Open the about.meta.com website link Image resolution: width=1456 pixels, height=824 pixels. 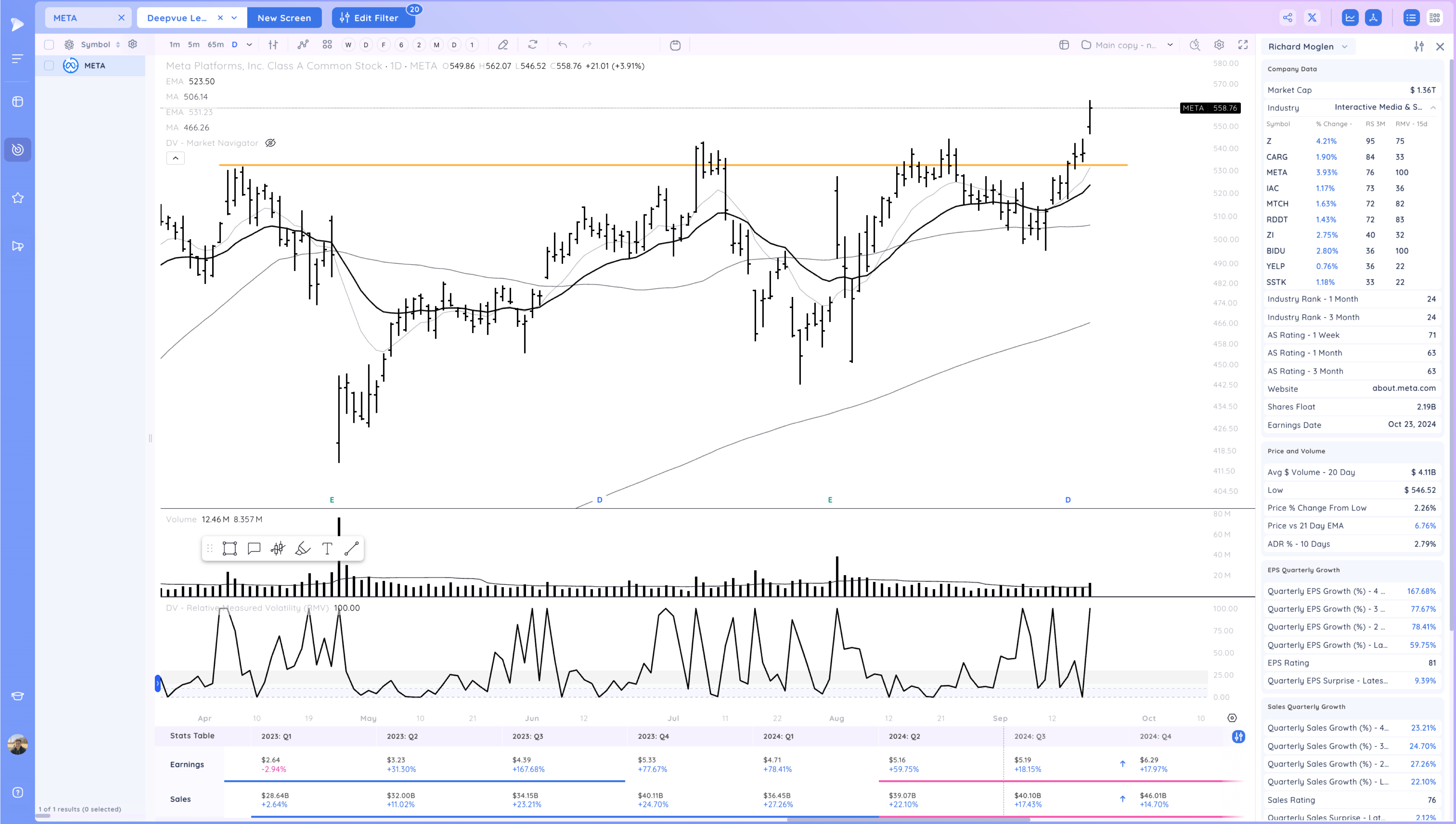[1403, 388]
